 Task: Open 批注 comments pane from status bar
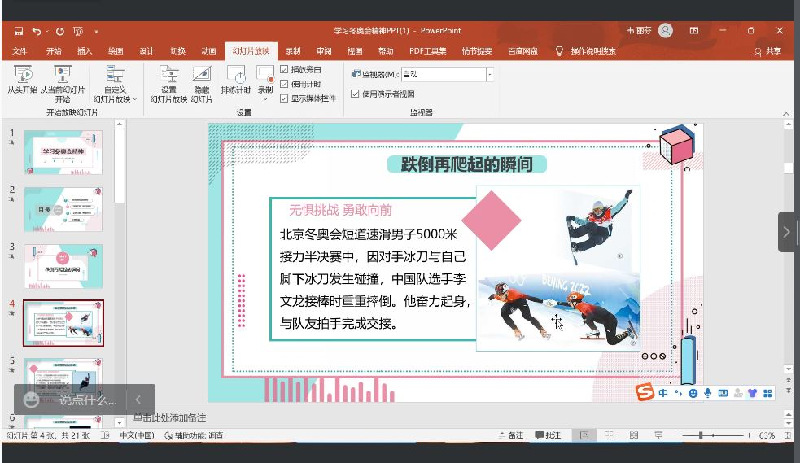click(548, 435)
